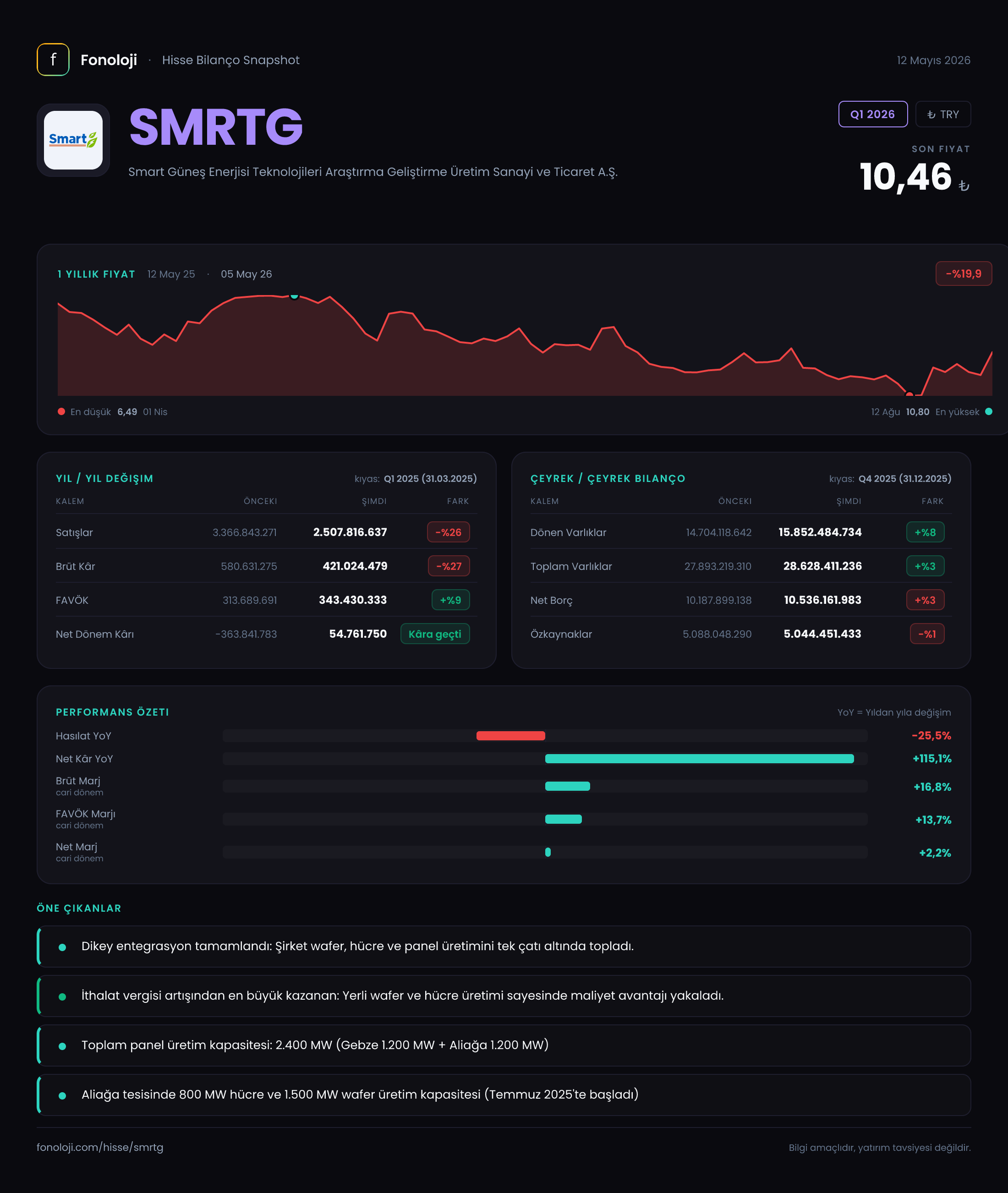Click the +13,7% FAVÖK Marjı value
Image resolution: width=1008 pixels, height=1193 pixels.
933,820
